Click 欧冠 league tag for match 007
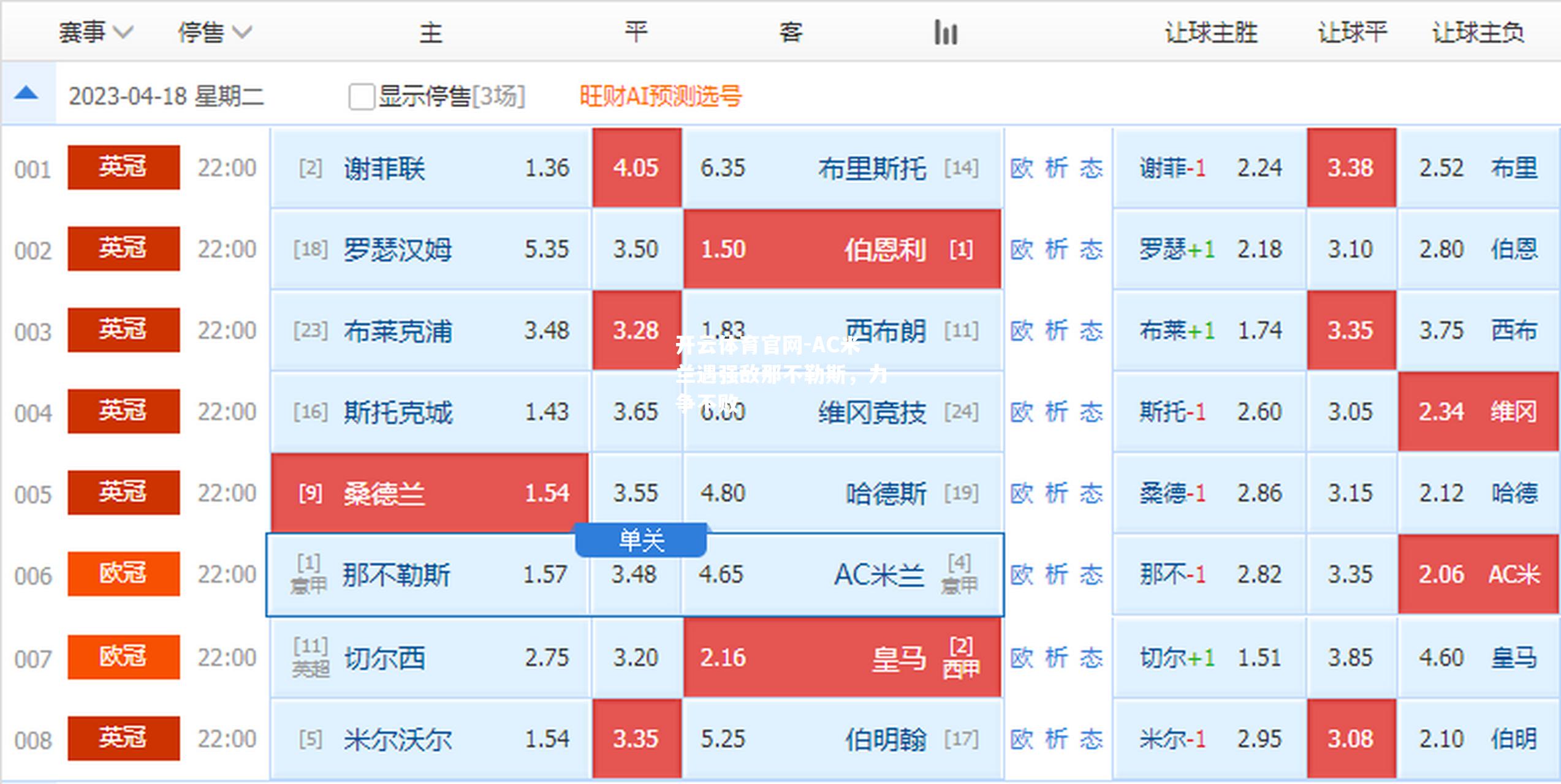Image resolution: width=1561 pixels, height=784 pixels. pyautogui.click(x=123, y=657)
